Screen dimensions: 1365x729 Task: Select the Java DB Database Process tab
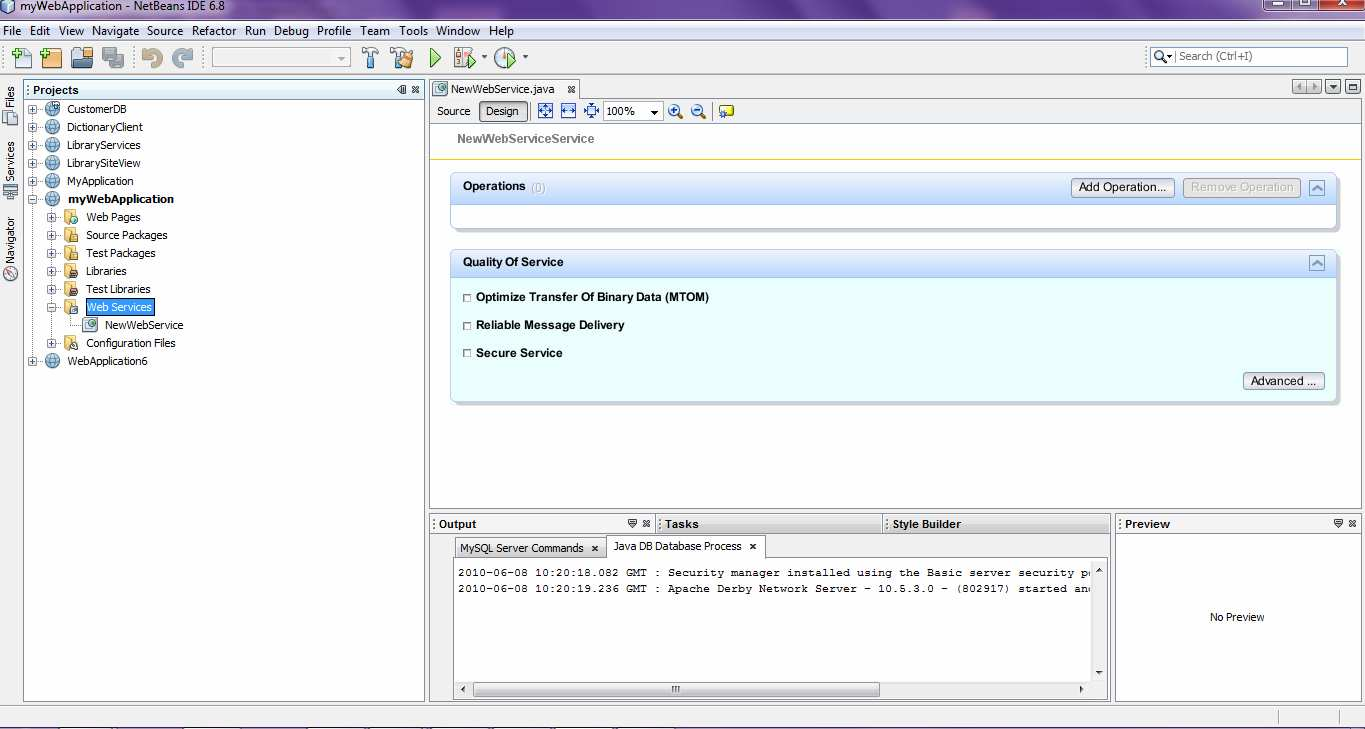(677, 546)
